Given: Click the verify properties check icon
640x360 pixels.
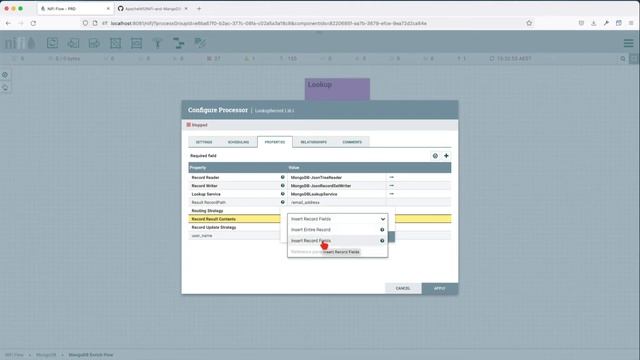Looking at the screenshot, I should [x=435, y=156].
